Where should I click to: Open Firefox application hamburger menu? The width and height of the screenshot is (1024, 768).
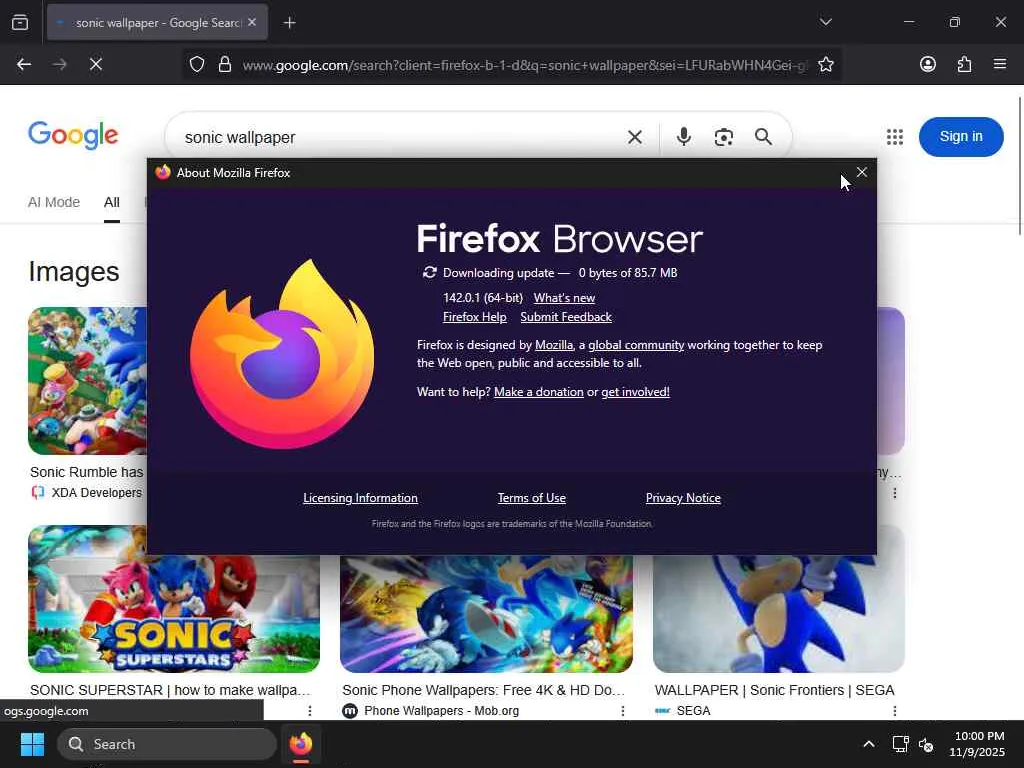pyautogui.click(x=1000, y=64)
